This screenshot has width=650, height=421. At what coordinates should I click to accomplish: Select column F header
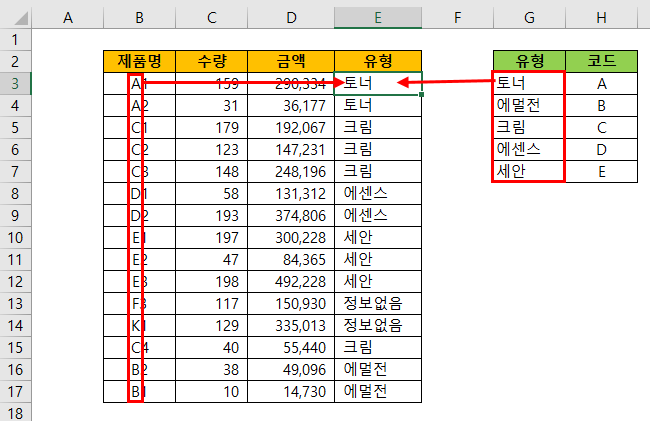click(458, 18)
